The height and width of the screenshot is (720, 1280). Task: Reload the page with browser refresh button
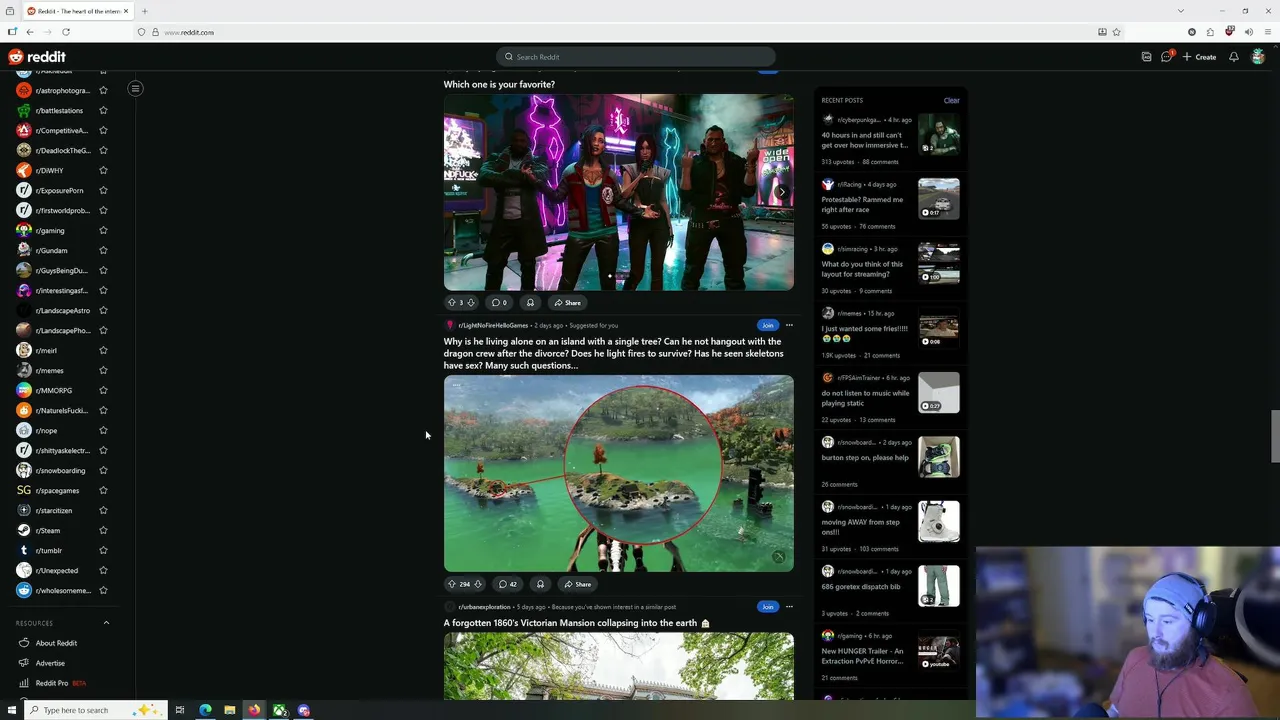66,32
